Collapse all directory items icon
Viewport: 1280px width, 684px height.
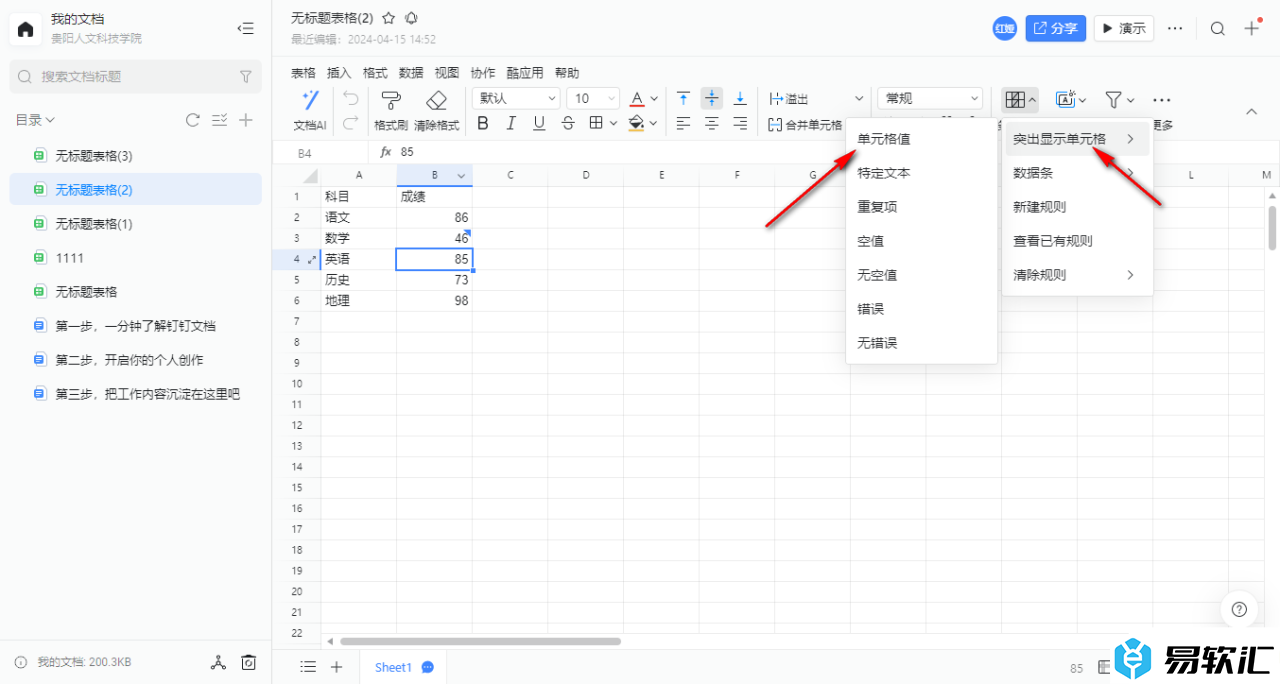point(220,120)
